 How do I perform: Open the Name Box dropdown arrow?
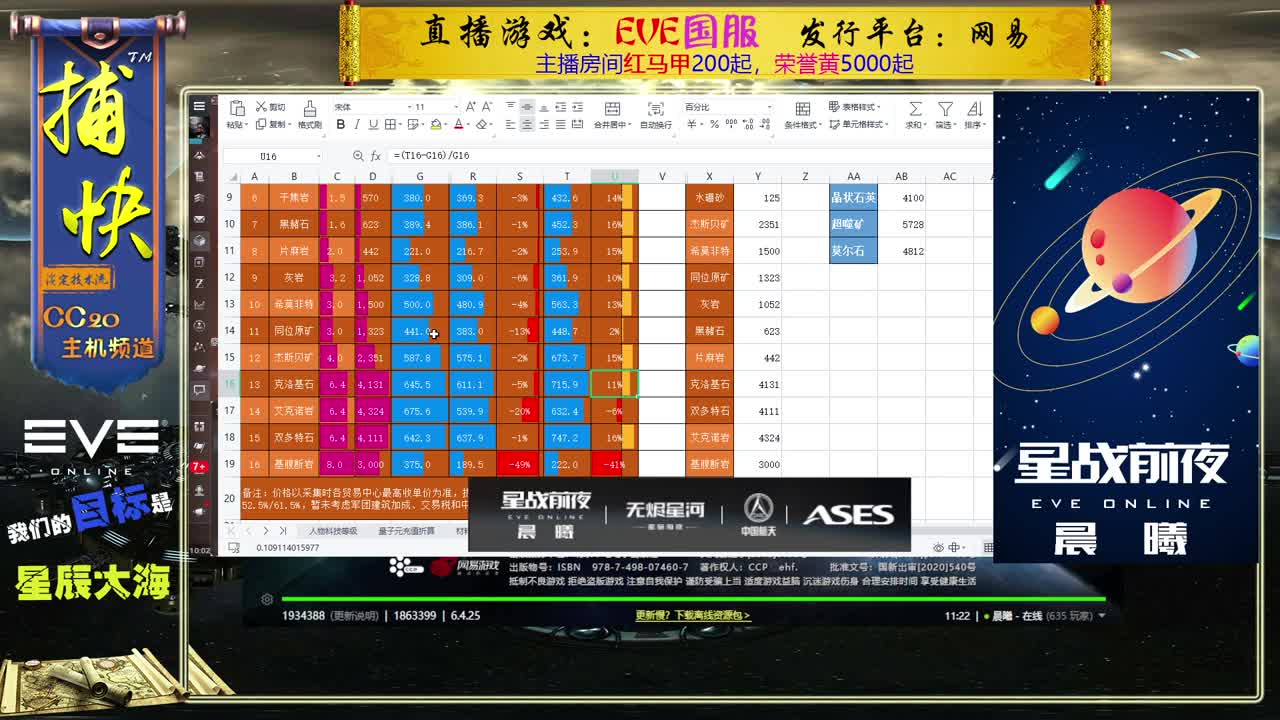tap(318, 156)
